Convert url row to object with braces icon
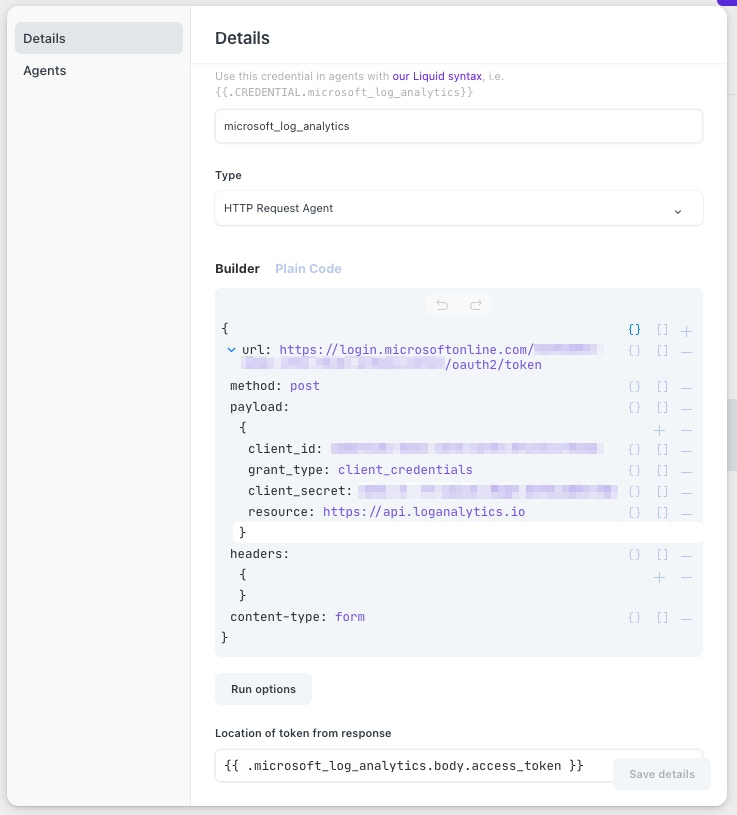Viewport: 737px width, 815px height. 634,351
